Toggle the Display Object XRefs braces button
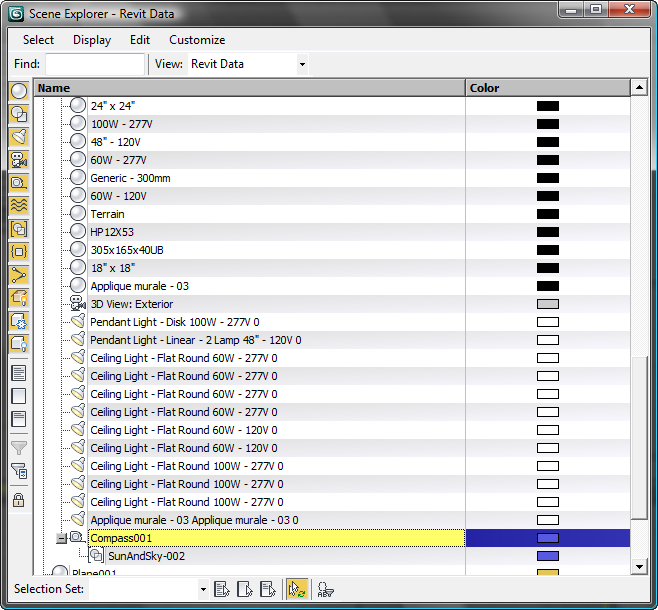Viewport: 658px width, 610px height. point(19,252)
